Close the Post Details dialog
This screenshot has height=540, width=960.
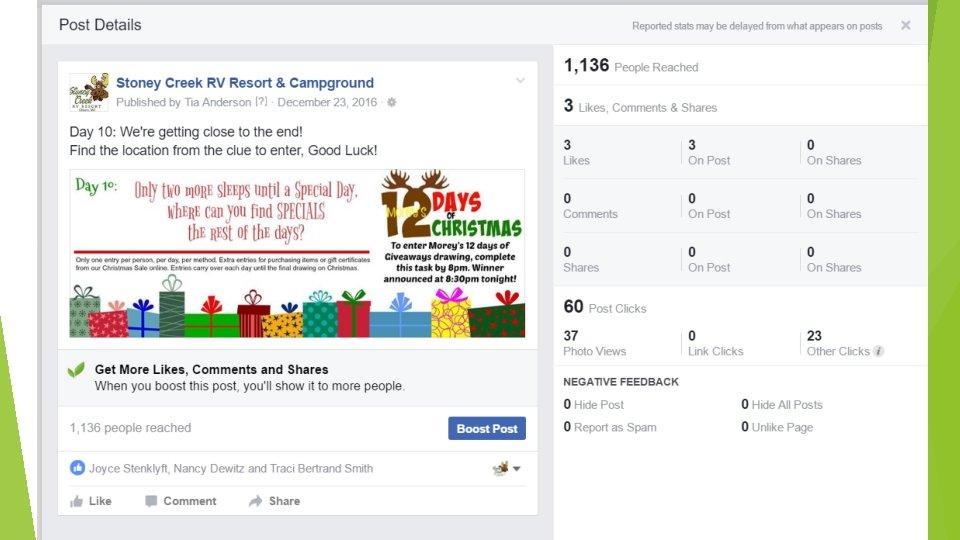point(906,25)
